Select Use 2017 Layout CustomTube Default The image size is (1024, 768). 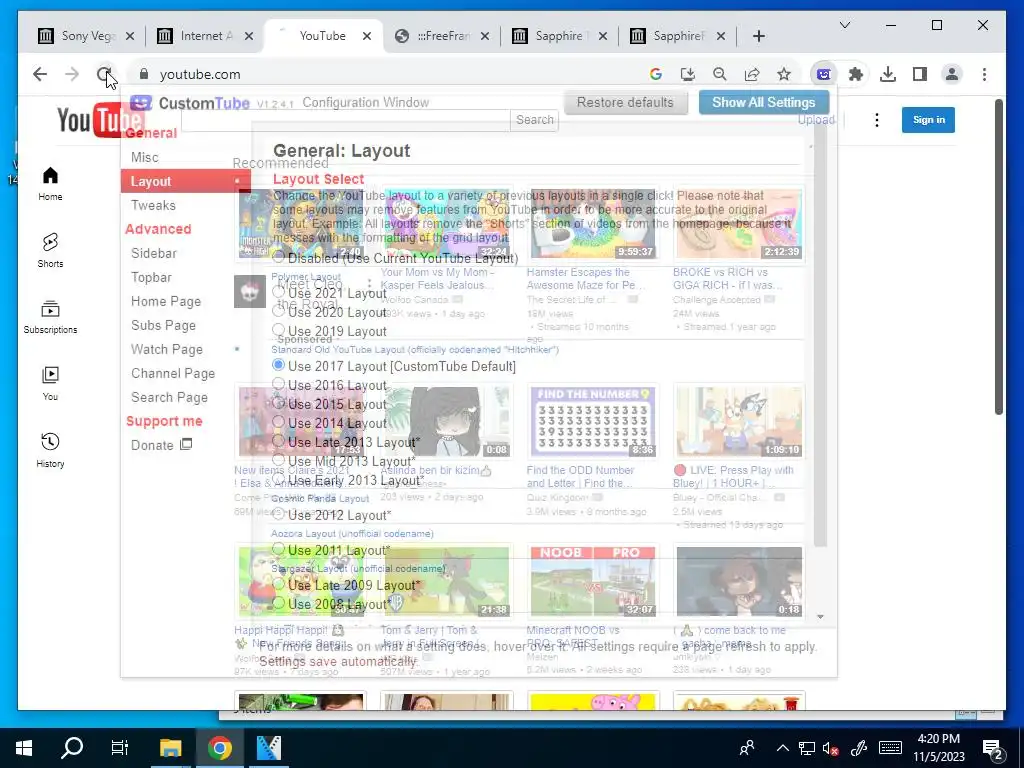click(279, 365)
